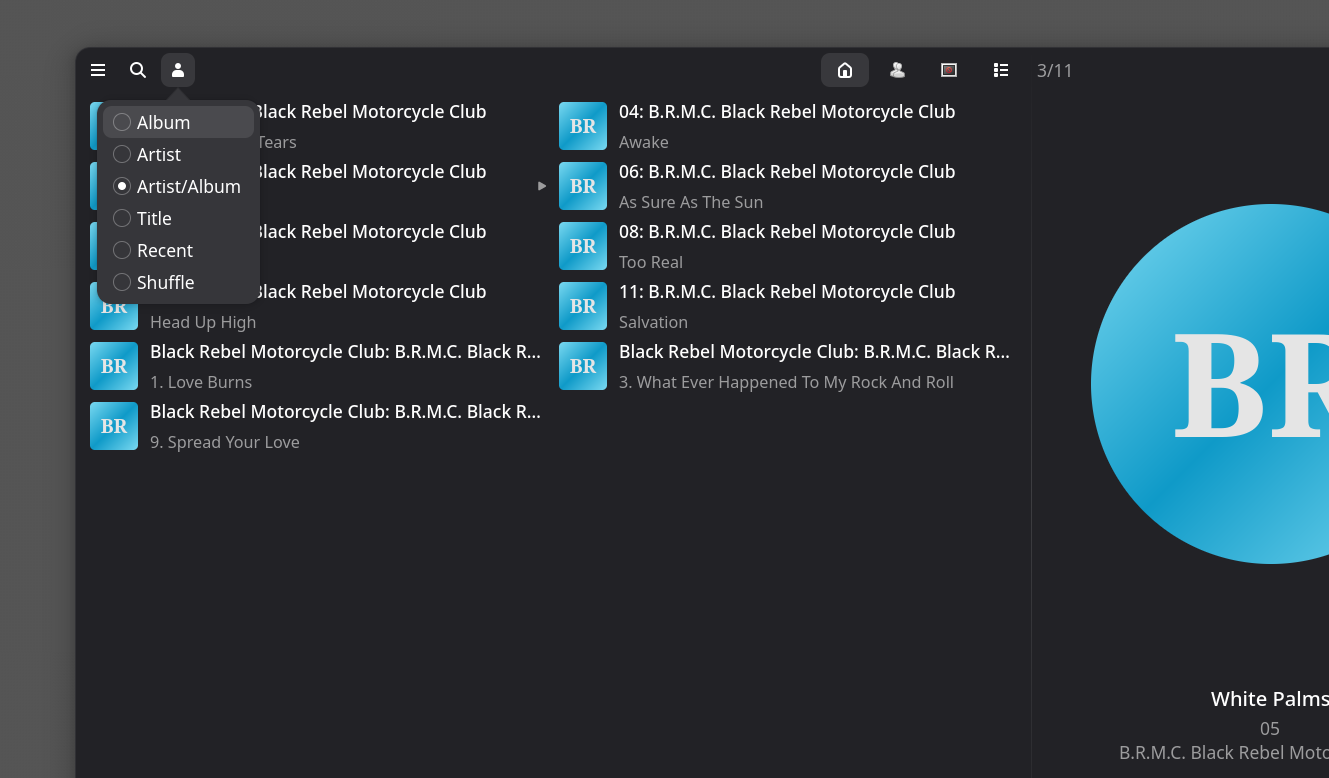
Task: Open the albums view icon
Action: click(x=949, y=70)
